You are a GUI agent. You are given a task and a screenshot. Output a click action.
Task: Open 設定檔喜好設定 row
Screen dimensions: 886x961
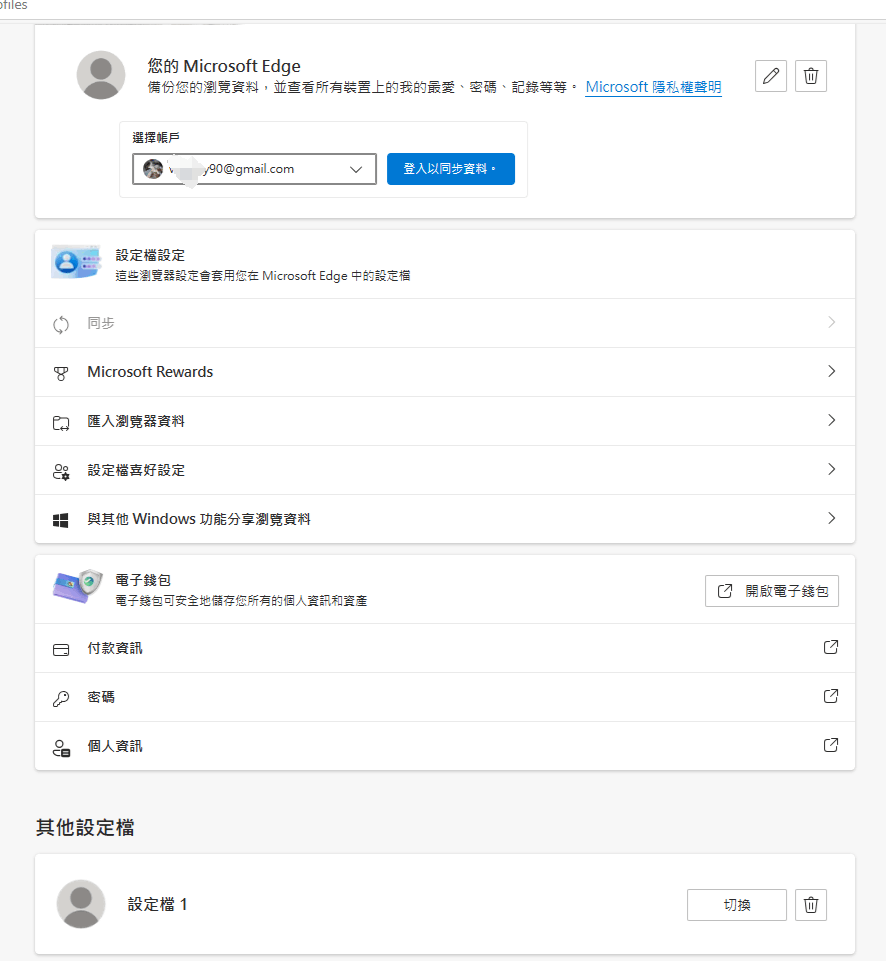445,470
